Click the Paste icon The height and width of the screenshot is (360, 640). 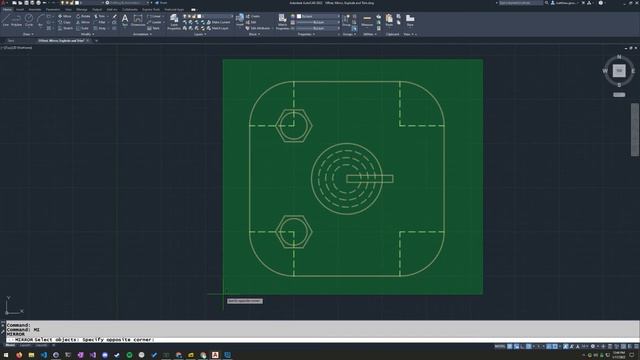click(389, 20)
